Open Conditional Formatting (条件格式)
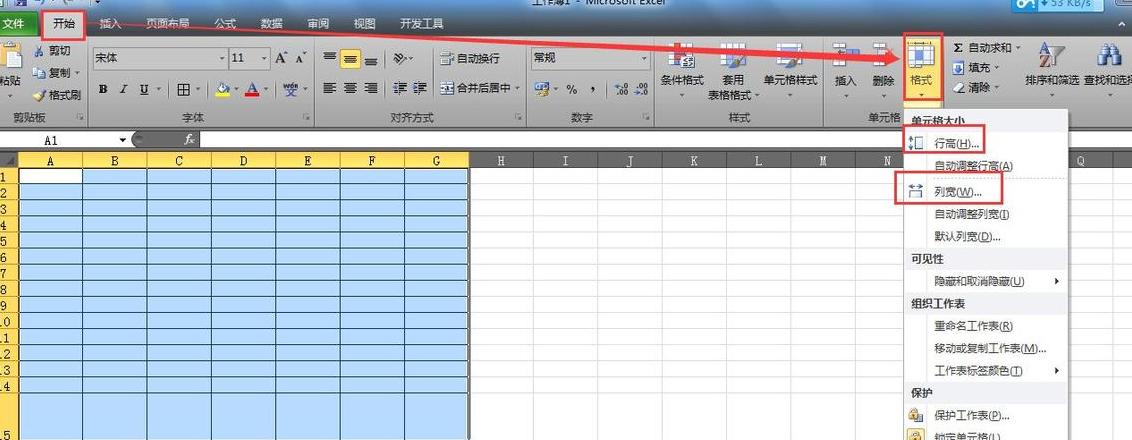The image size is (1132, 440). pos(682,72)
